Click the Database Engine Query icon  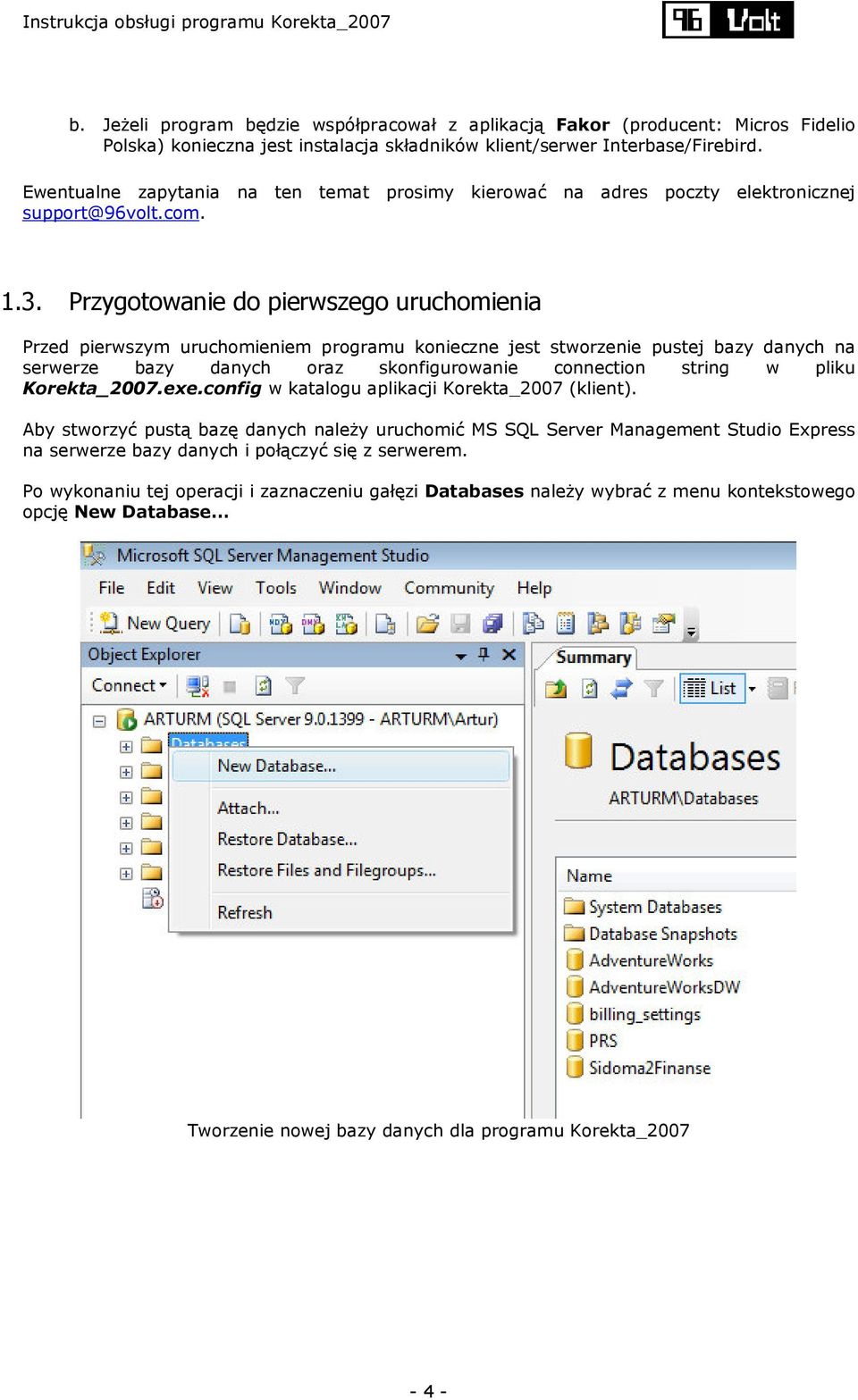240,624
